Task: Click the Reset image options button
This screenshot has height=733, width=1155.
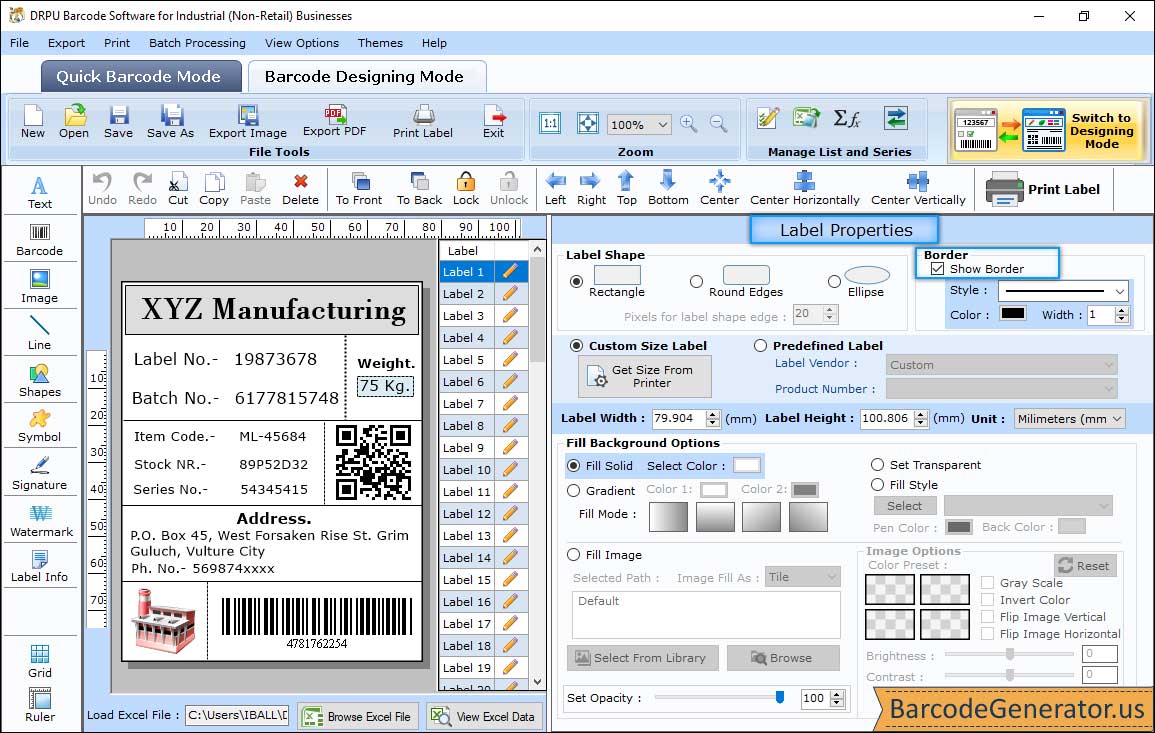Action: coord(1084,565)
